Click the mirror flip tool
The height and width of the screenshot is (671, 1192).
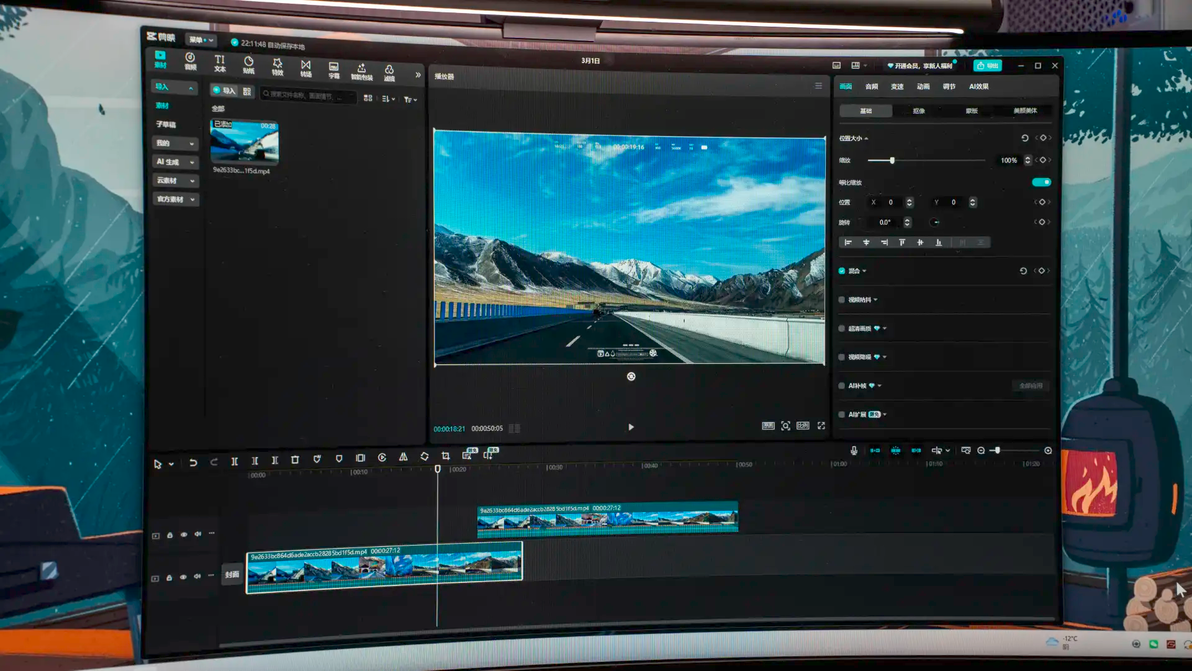403,457
